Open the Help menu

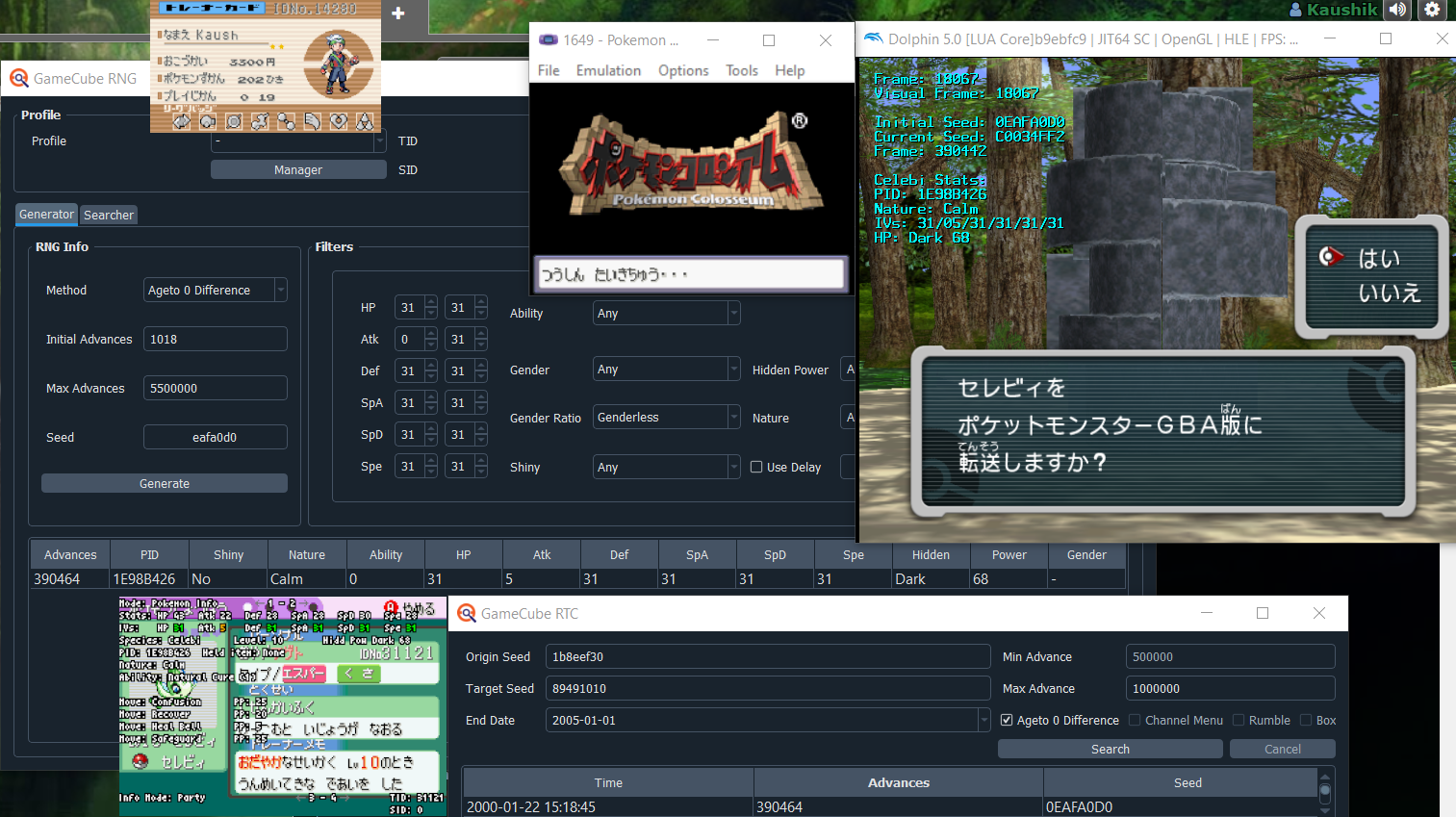[789, 70]
